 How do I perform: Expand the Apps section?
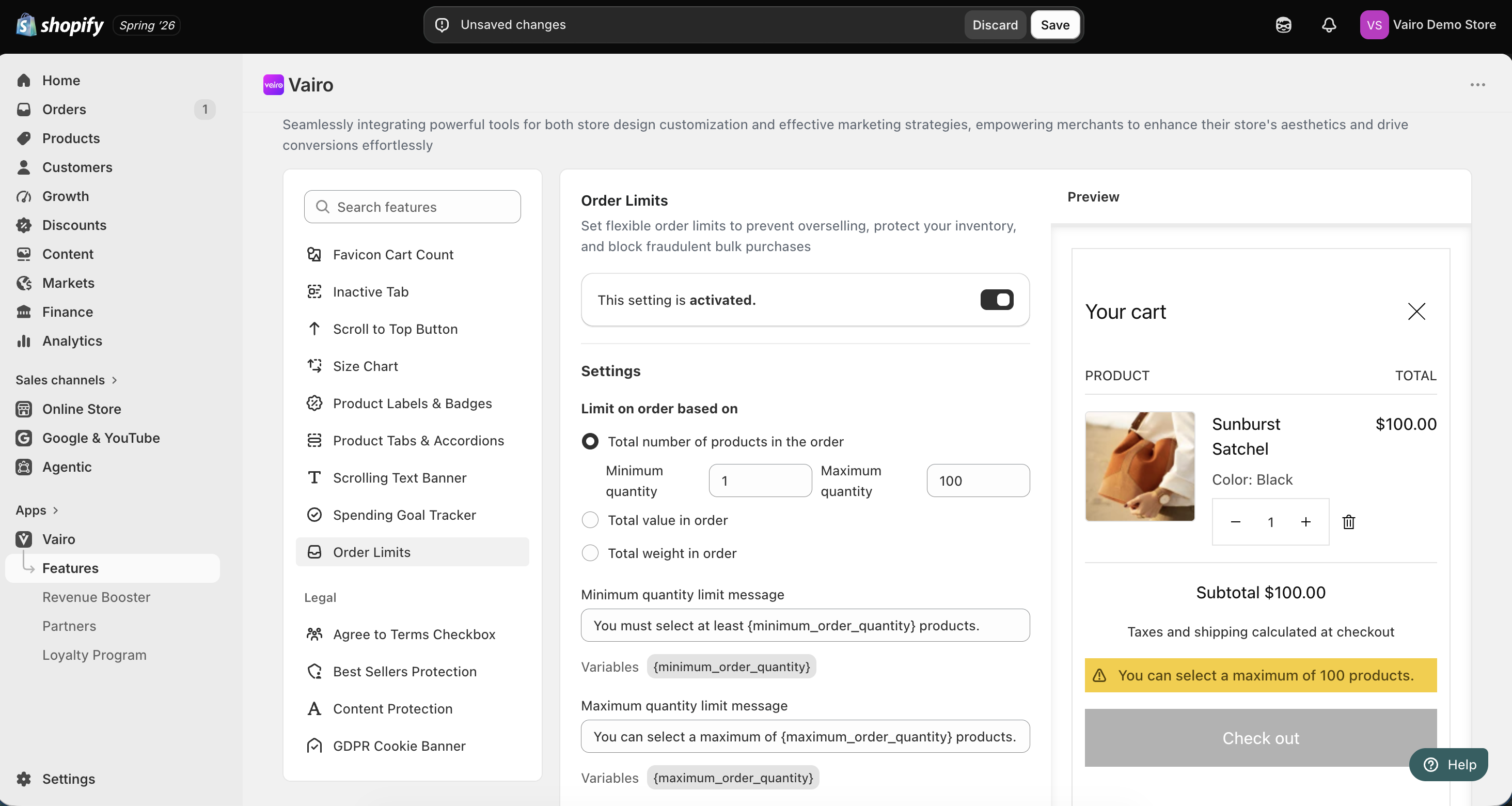coord(37,510)
